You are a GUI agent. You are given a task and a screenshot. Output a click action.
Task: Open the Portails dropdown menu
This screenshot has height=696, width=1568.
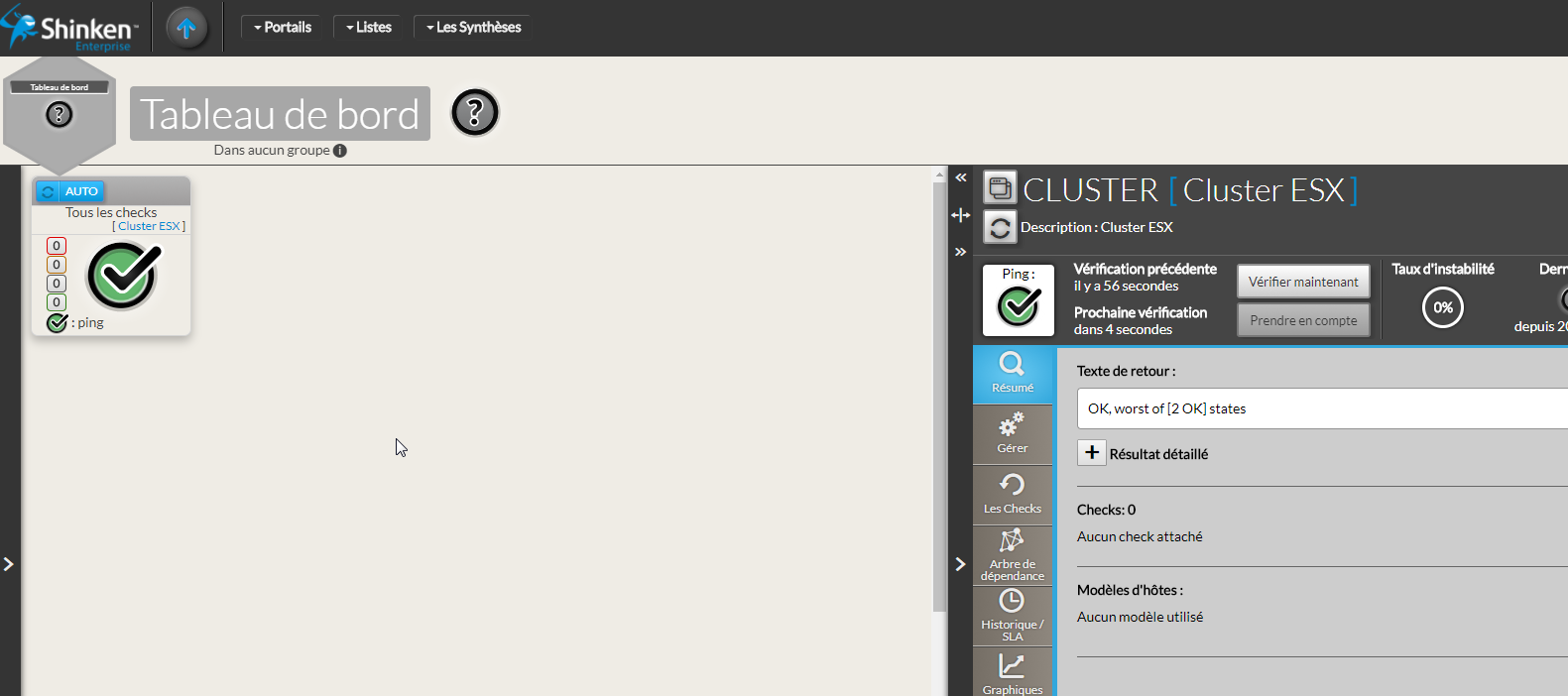(x=283, y=28)
